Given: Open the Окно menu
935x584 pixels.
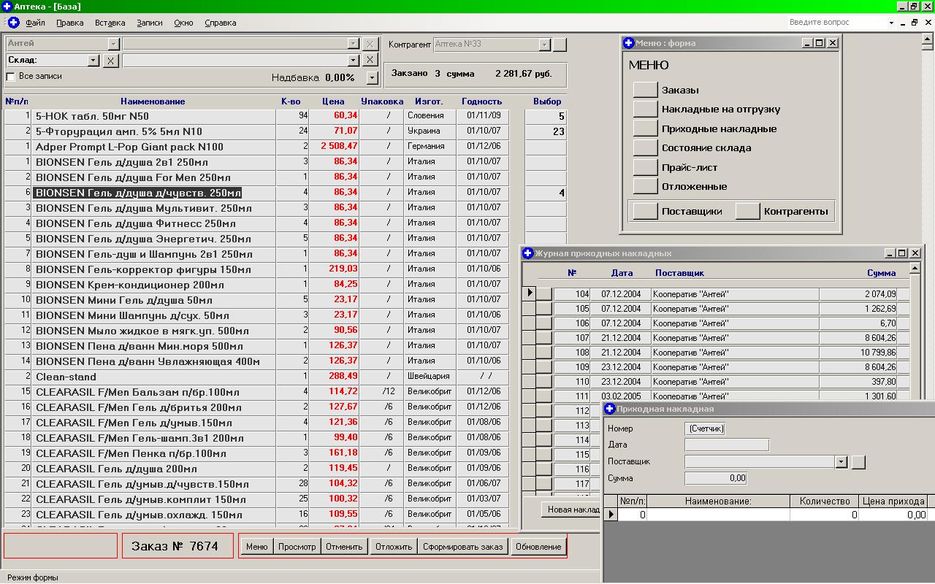Looking at the screenshot, I should pyautogui.click(x=183, y=23).
